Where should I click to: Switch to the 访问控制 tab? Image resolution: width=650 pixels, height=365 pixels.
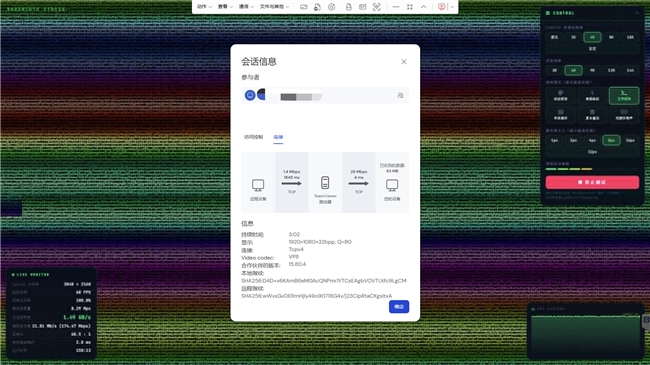253,137
